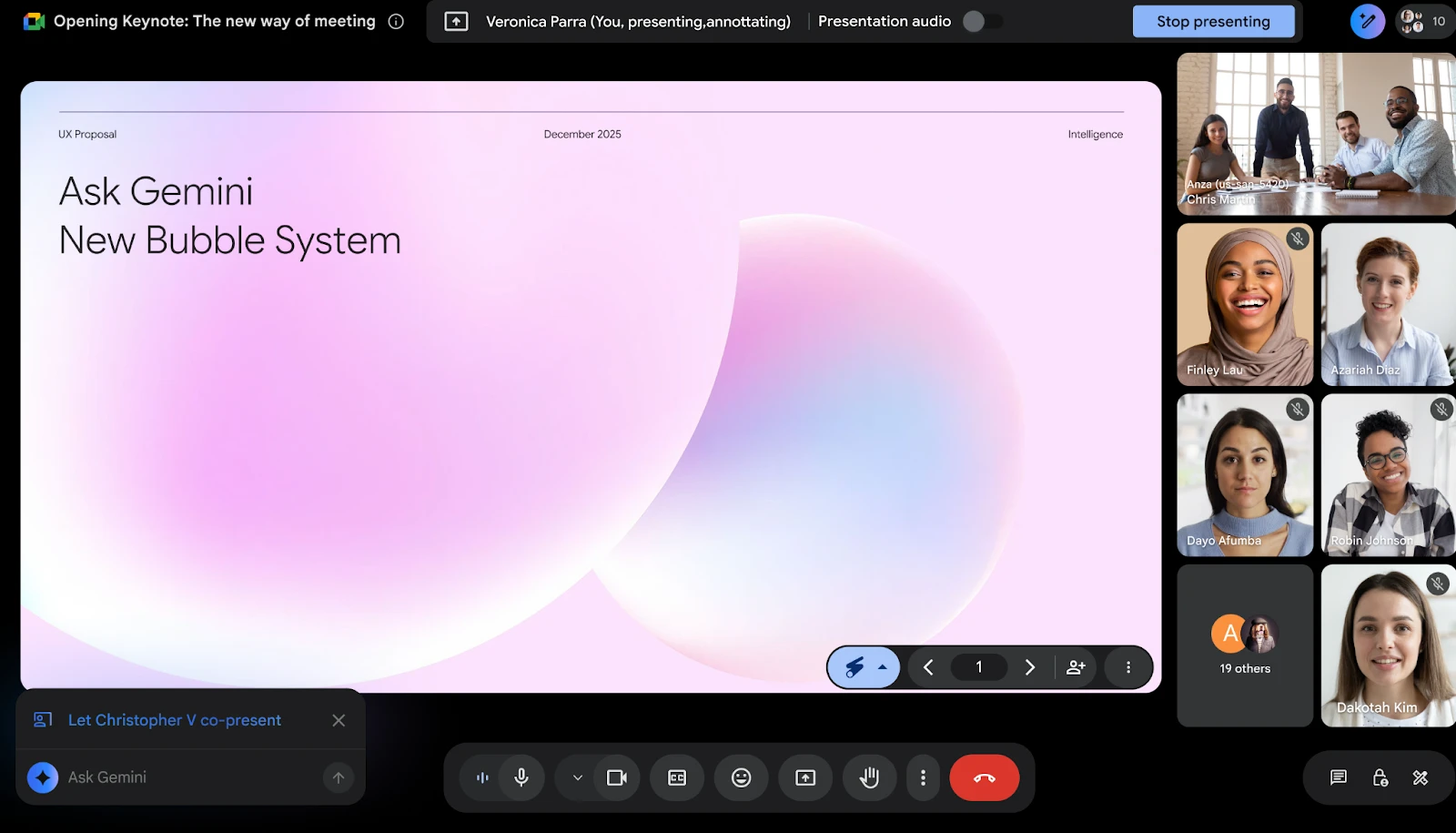Raise hand
This screenshot has height=833, width=1456.
pyautogui.click(x=870, y=777)
